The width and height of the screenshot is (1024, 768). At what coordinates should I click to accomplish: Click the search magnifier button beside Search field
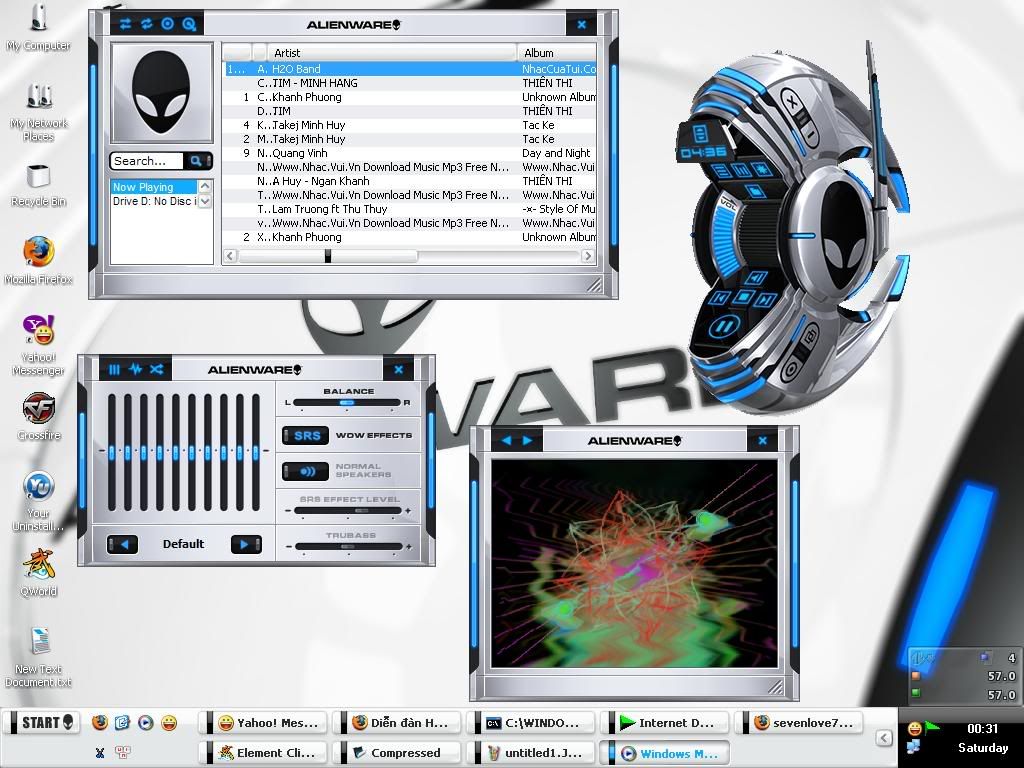point(197,161)
